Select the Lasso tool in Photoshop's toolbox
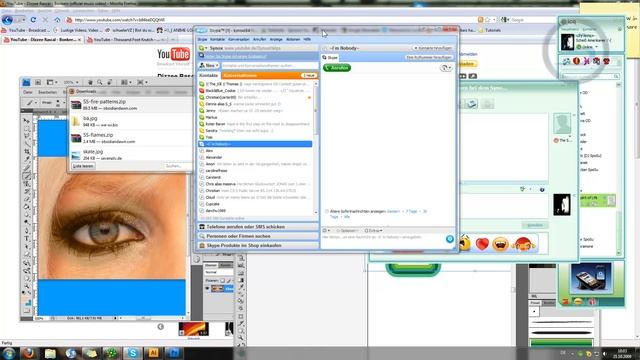The image size is (640, 360). 27,136
